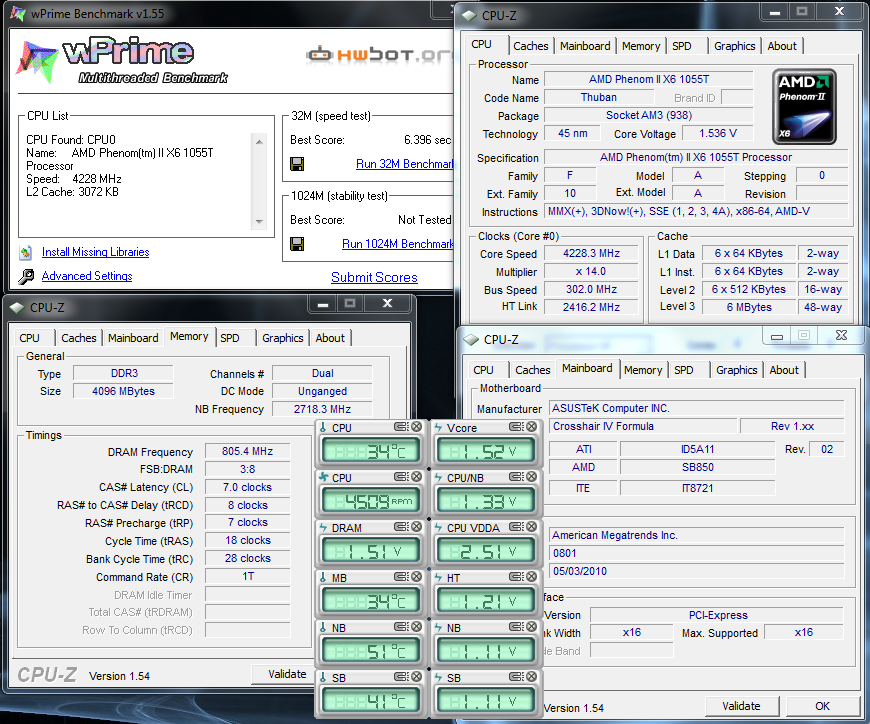Close the CPU fan RPM sensor widget
This screenshot has height=724, width=870.
[x=417, y=477]
